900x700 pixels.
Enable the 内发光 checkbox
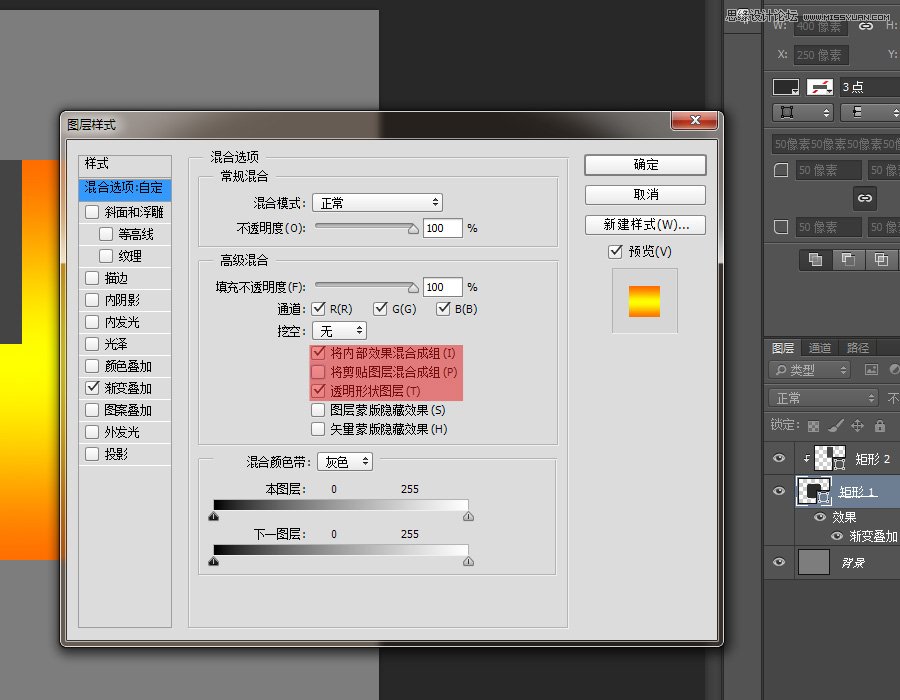coord(92,322)
